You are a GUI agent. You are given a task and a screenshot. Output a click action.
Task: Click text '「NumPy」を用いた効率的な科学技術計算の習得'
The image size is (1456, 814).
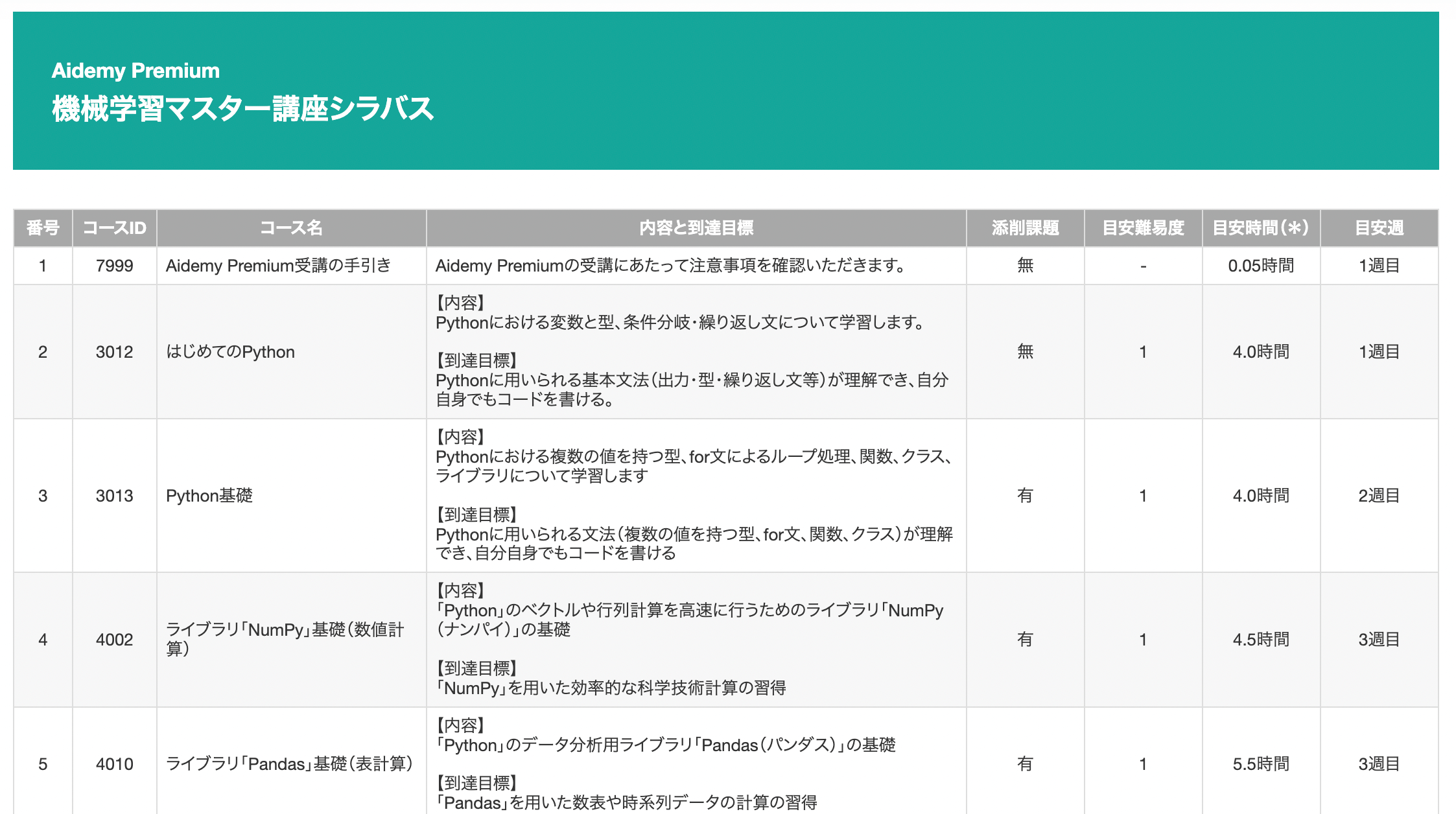611,688
